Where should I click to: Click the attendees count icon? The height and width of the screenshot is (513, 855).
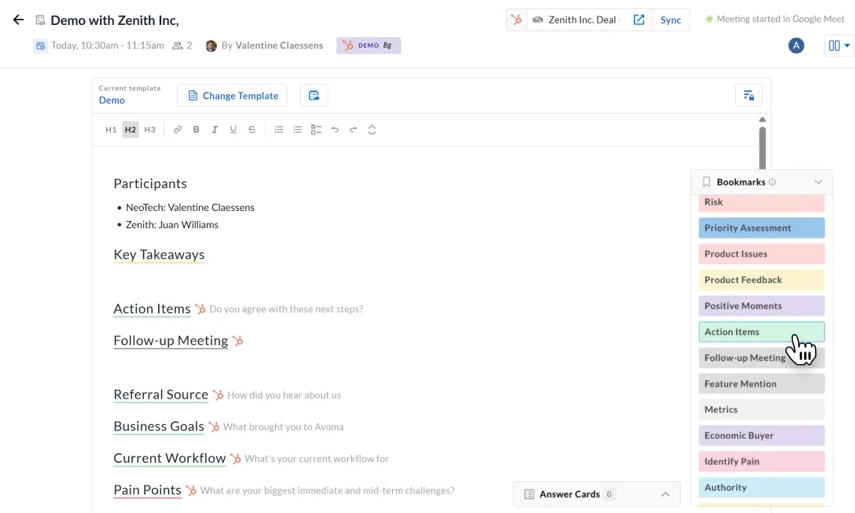coord(177,46)
